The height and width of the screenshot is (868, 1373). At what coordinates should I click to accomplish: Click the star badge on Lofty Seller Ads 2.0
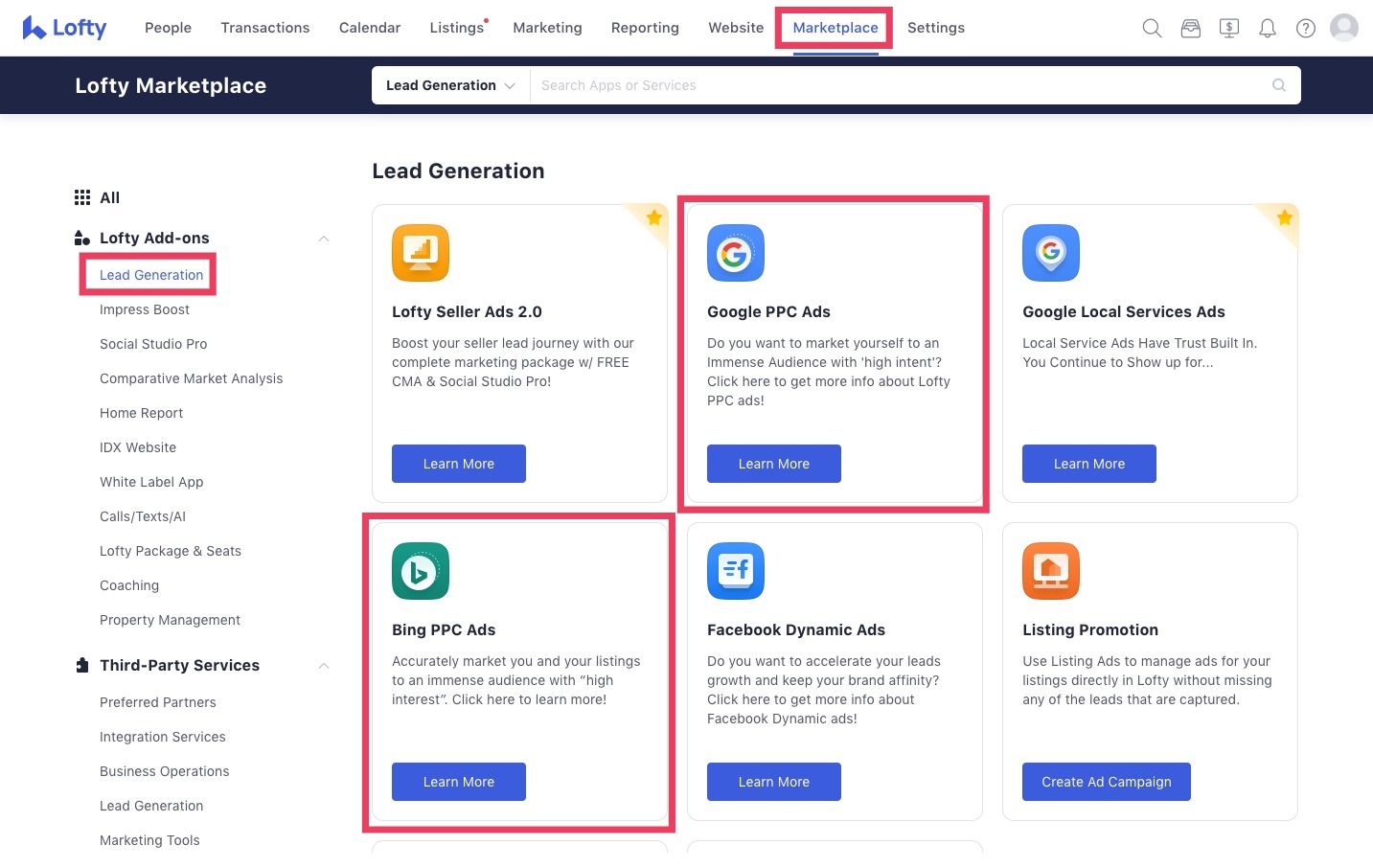652,217
